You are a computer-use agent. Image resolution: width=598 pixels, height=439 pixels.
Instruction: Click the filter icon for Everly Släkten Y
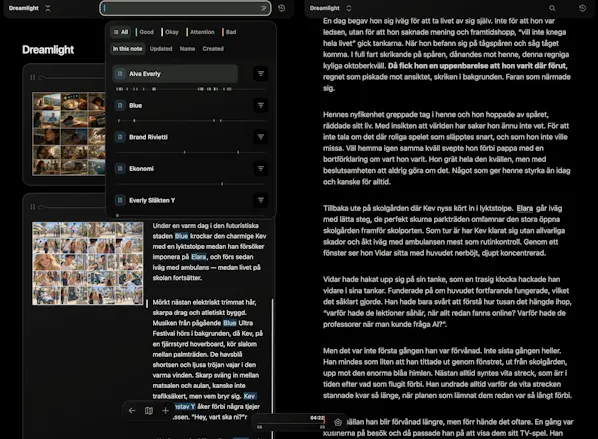coord(261,200)
